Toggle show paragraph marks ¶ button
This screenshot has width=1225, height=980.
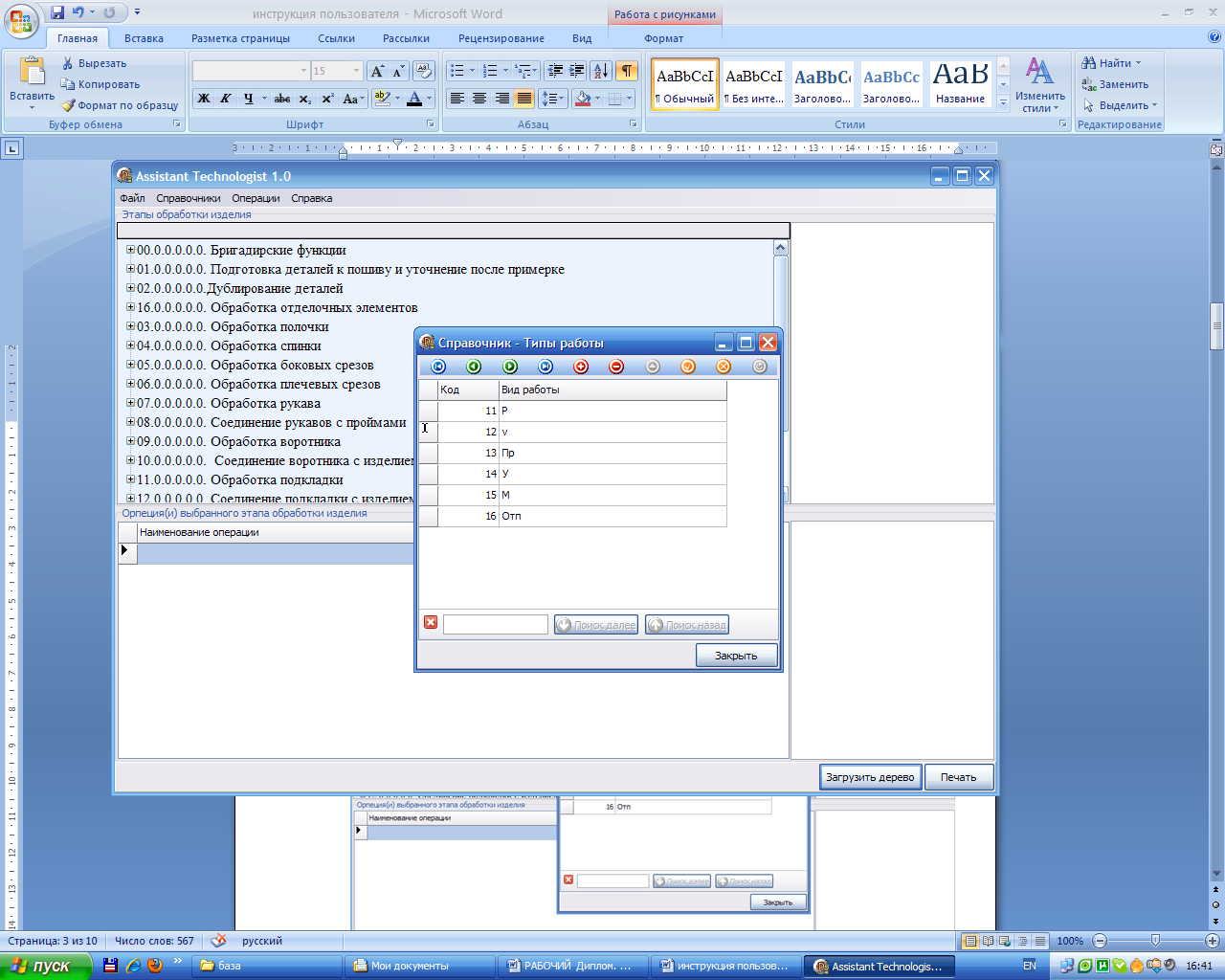tap(626, 71)
